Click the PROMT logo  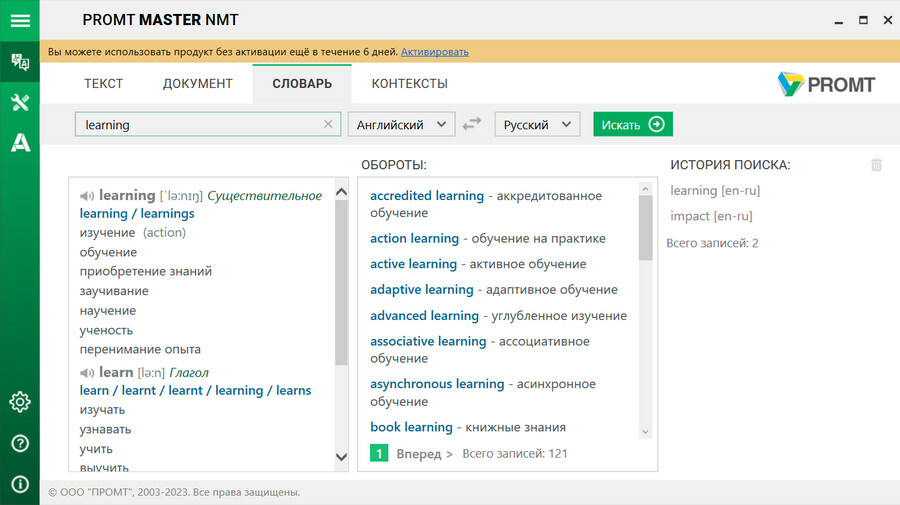[x=826, y=84]
